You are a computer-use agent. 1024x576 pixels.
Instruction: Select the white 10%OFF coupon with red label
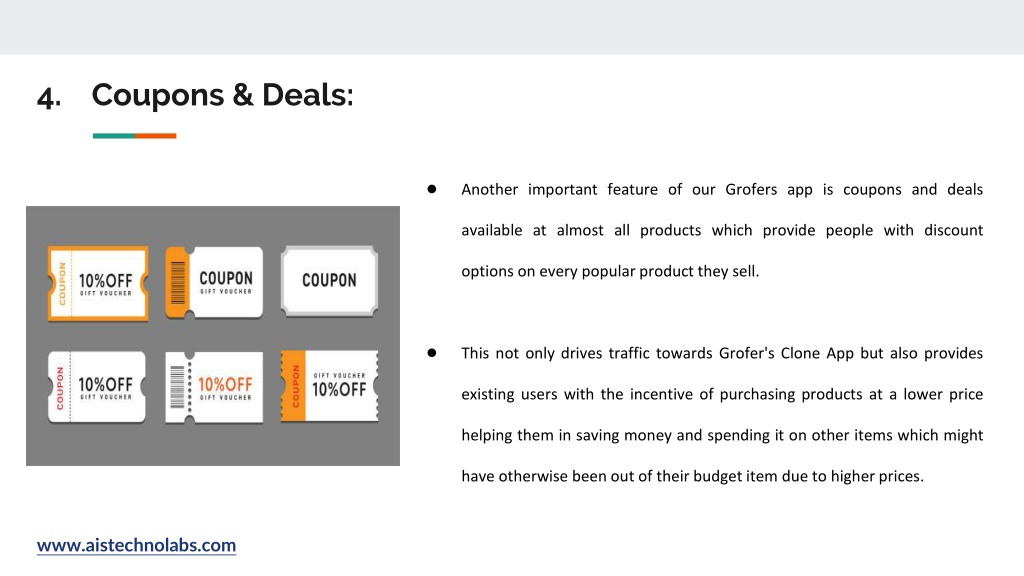(97, 387)
